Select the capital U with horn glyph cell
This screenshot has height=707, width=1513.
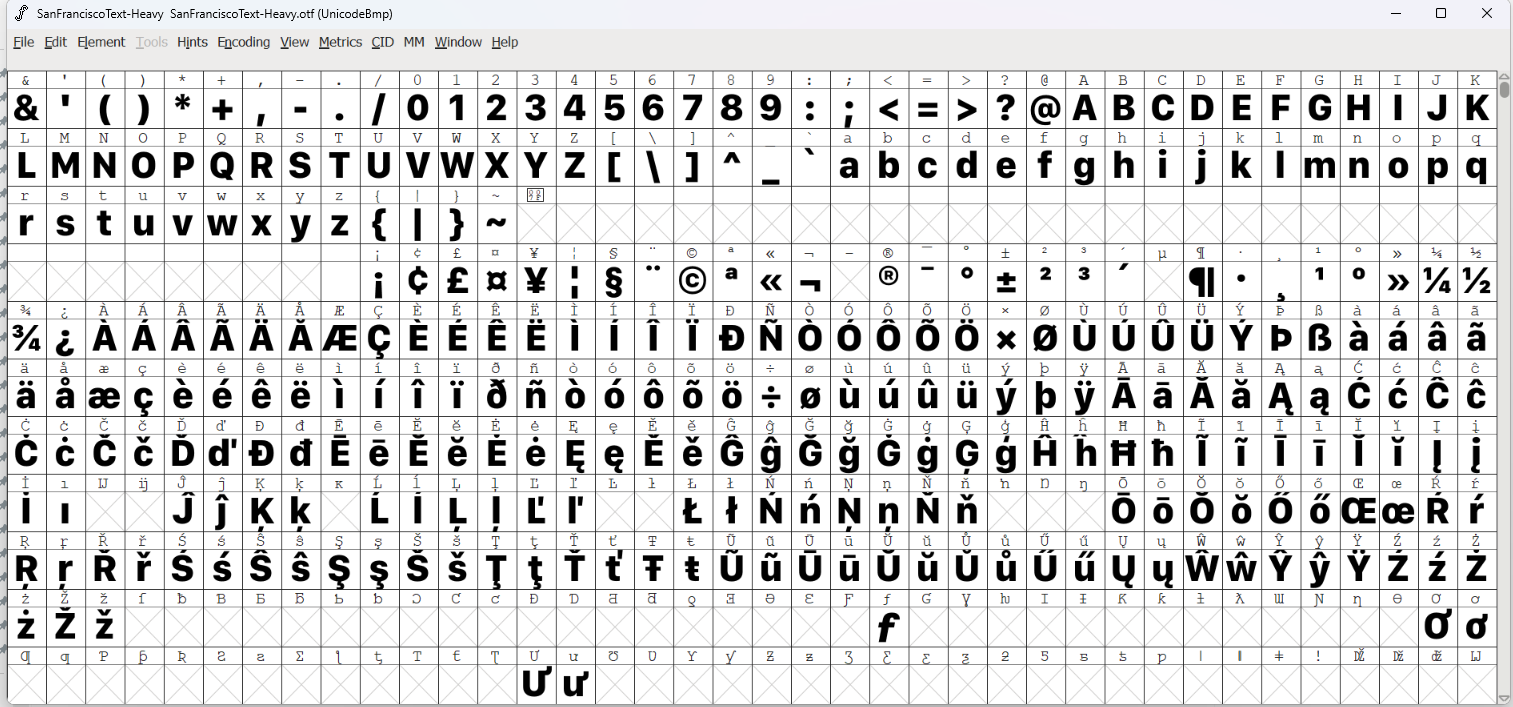click(535, 685)
